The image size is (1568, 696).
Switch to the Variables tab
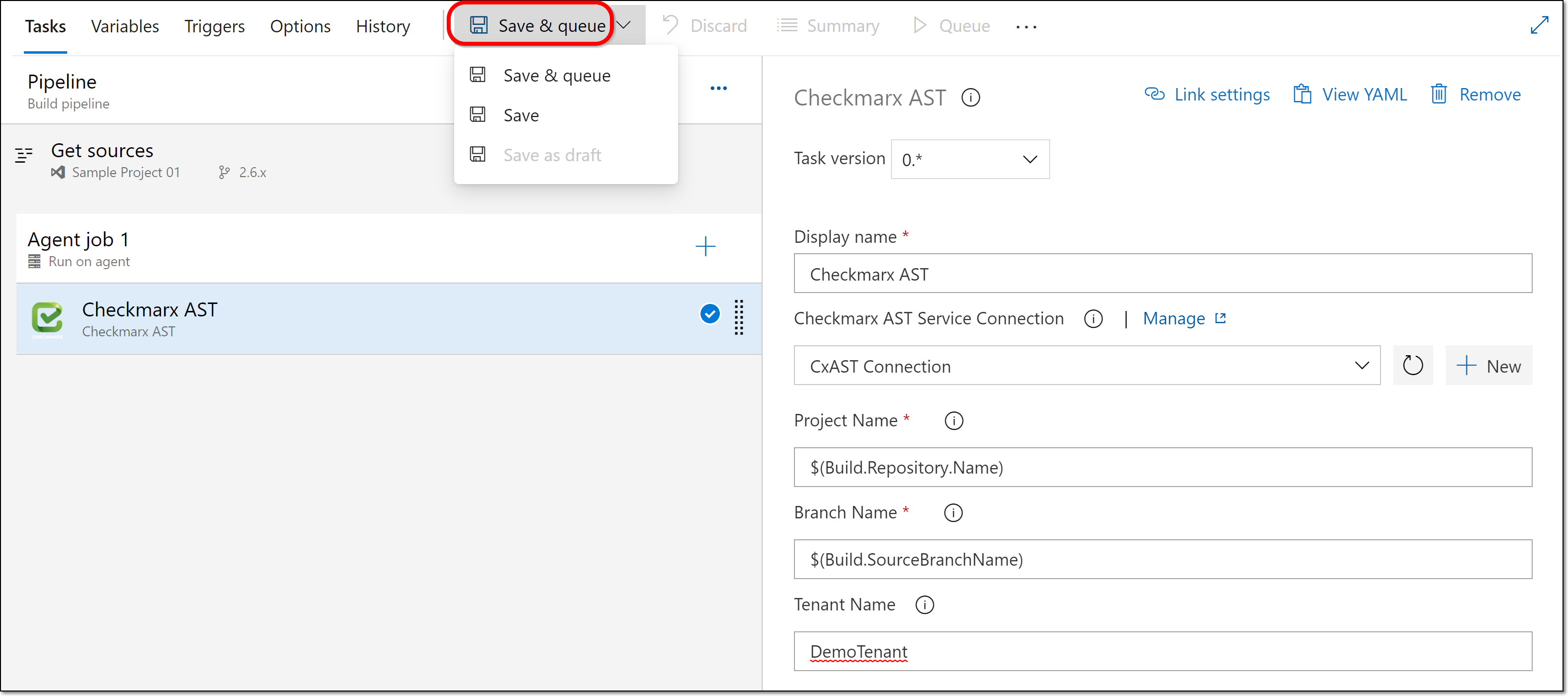click(x=125, y=26)
